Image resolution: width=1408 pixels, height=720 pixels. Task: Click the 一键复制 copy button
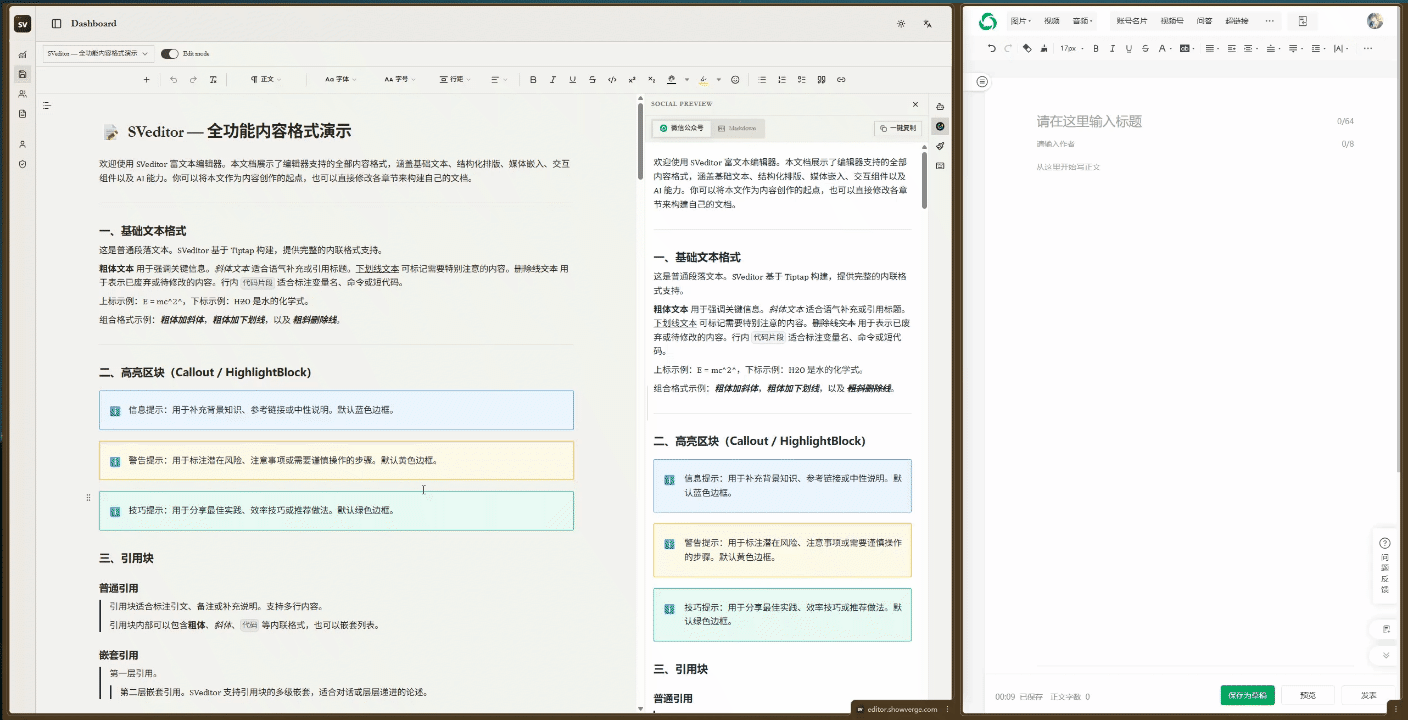(x=896, y=128)
